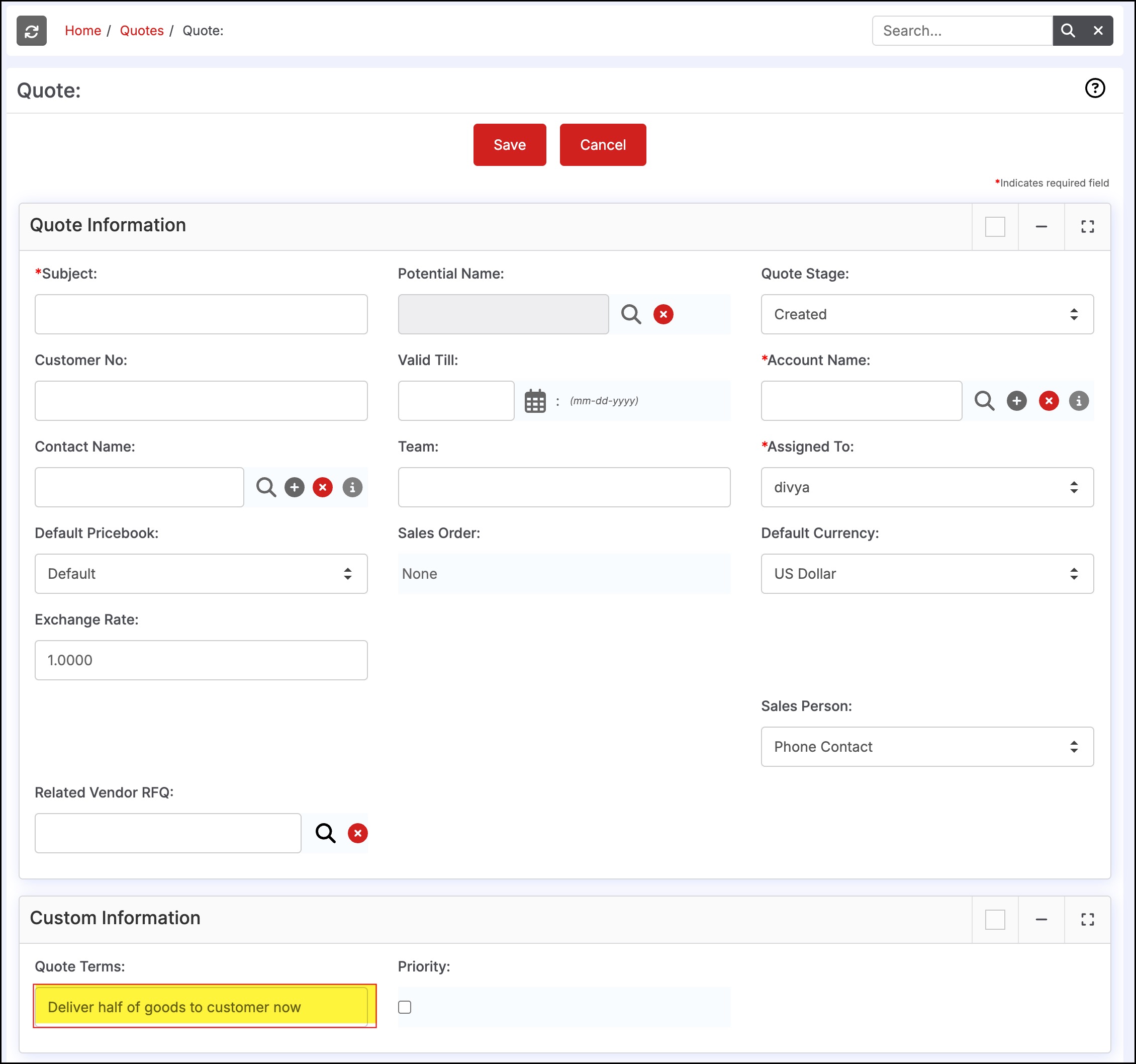
Task: Open the Default Pricebook dropdown
Action: pyautogui.click(x=201, y=573)
